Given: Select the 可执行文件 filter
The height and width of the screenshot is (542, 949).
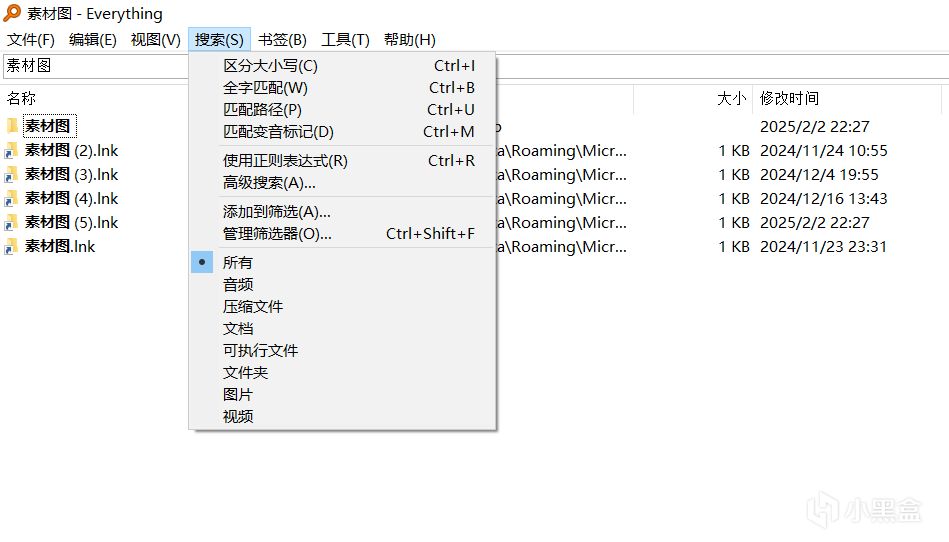Looking at the screenshot, I should point(342,350).
